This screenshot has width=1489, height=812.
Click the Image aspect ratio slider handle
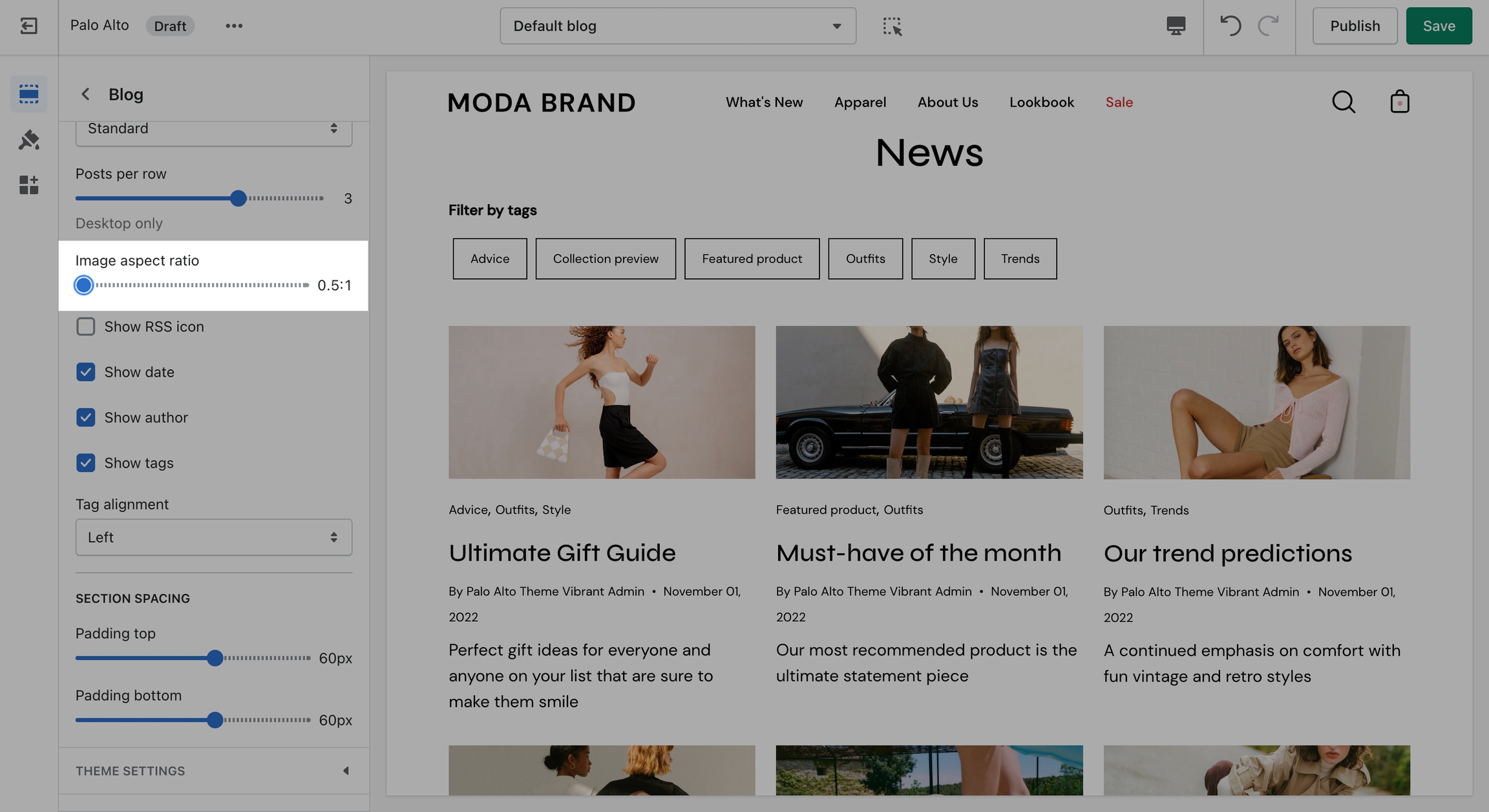click(83, 285)
